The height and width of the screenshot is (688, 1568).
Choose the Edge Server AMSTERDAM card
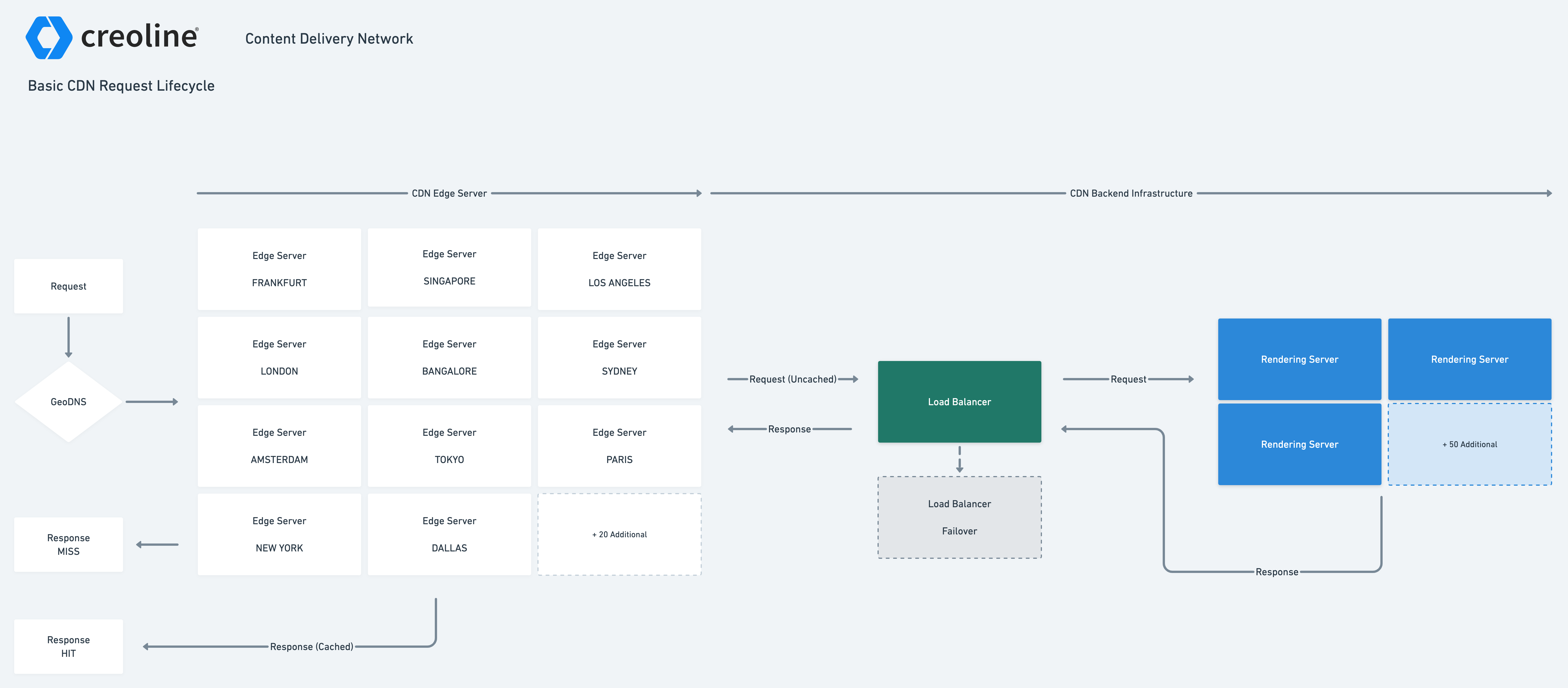click(x=279, y=446)
